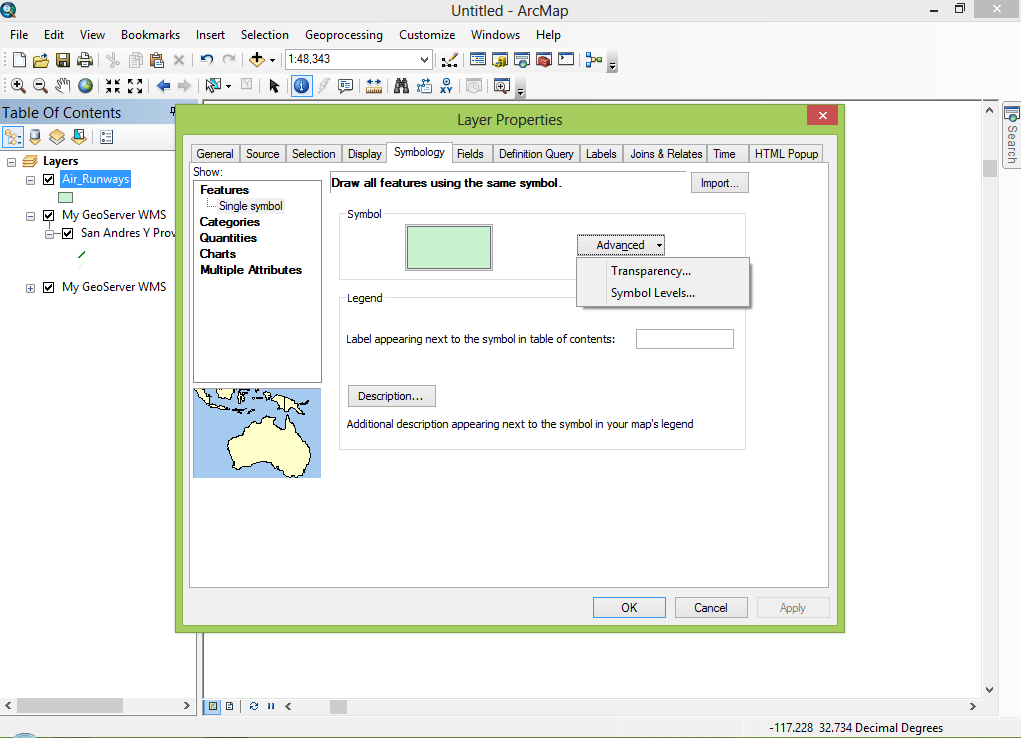Choose Transparency... from Advanced menu
The image size is (1021, 738).
[650, 271]
